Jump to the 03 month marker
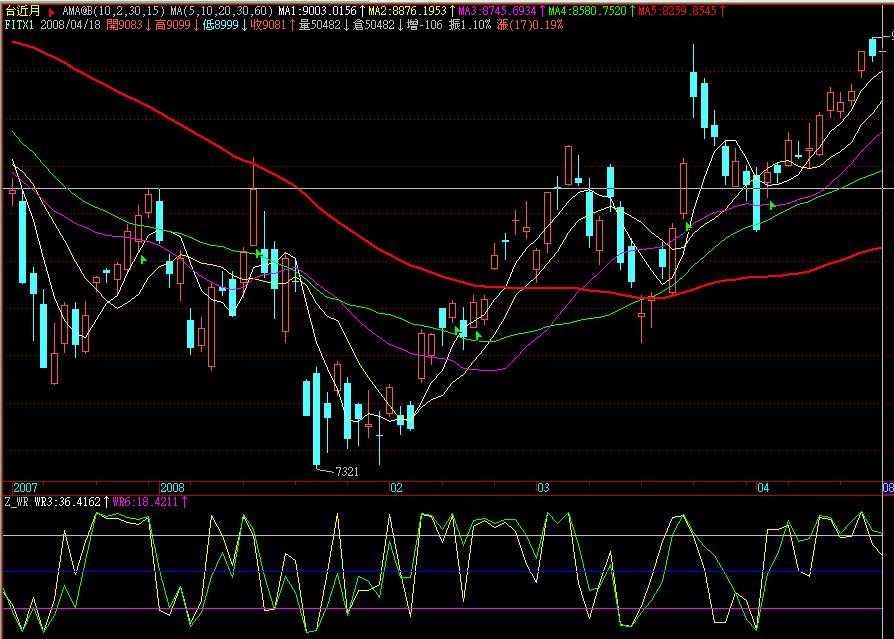The image size is (894, 639). 544,488
